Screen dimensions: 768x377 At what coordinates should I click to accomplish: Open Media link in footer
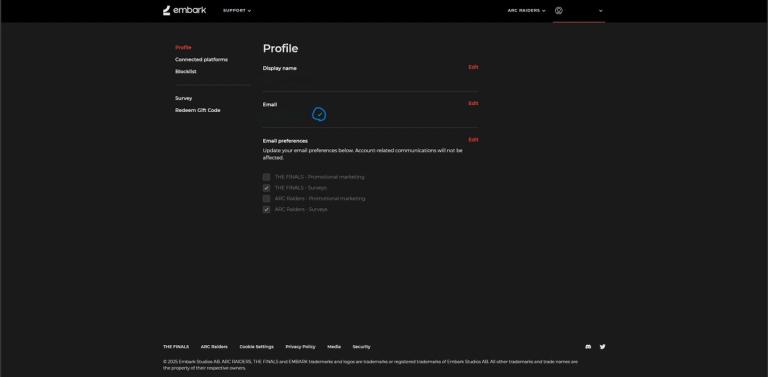(x=334, y=347)
